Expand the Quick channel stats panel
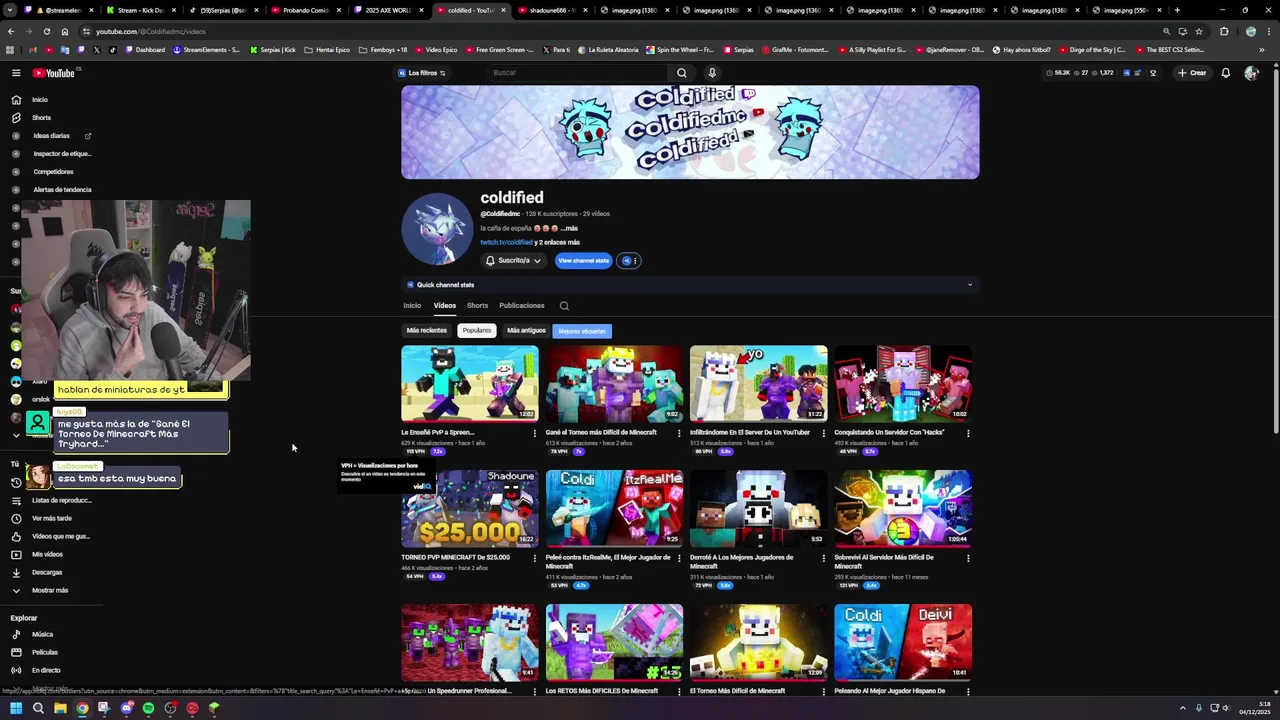 tap(690, 285)
